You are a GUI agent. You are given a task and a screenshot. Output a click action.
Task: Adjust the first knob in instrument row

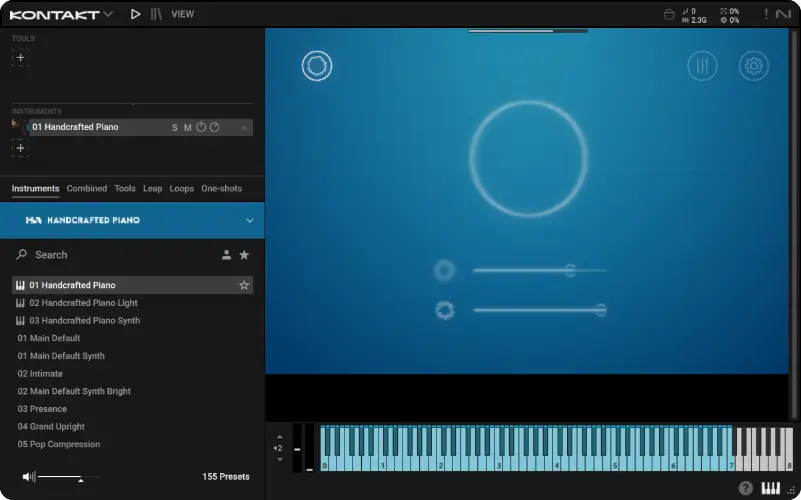tap(201, 127)
